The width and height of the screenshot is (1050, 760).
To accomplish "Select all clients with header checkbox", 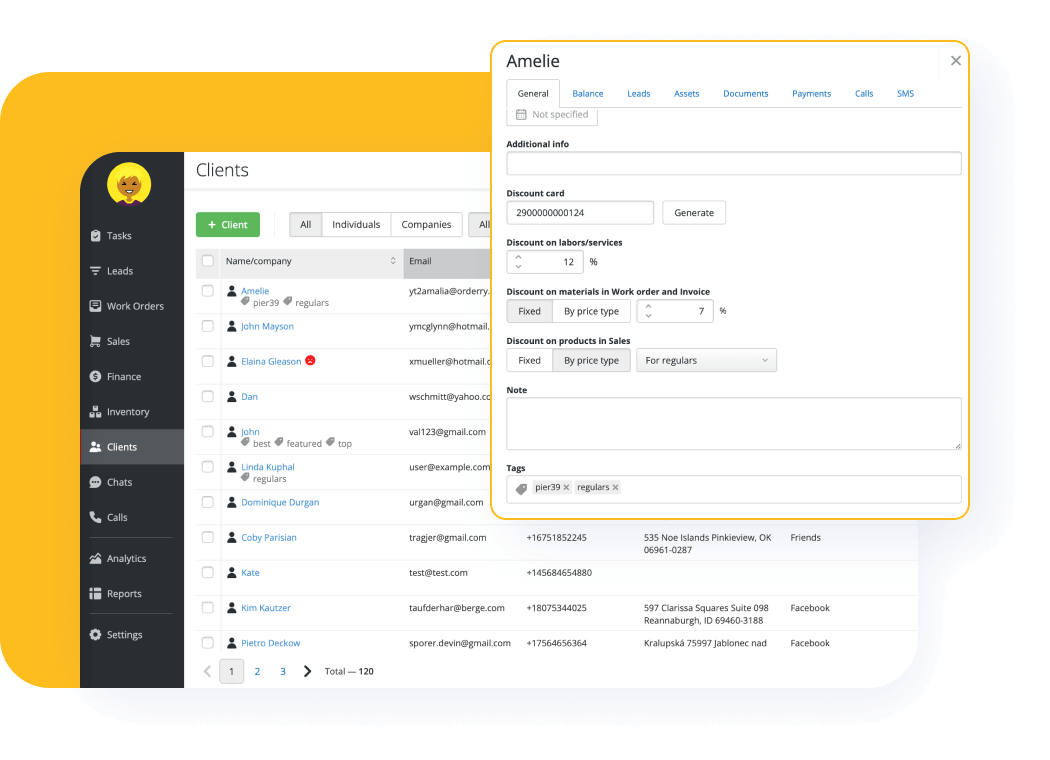I will pyautogui.click(x=208, y=261).
